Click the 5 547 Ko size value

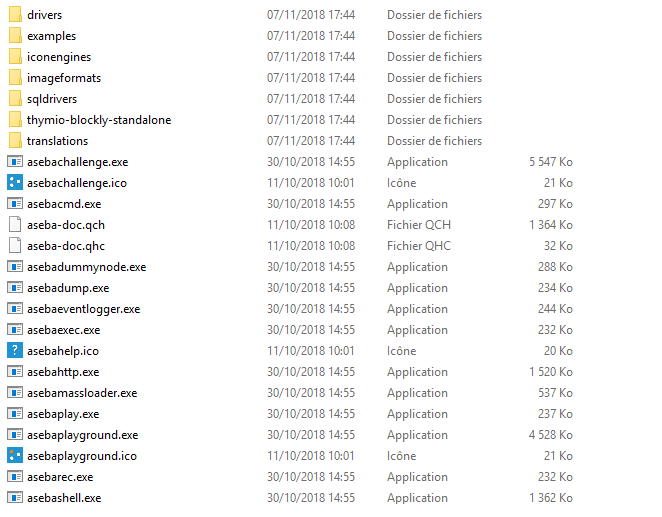551,162
